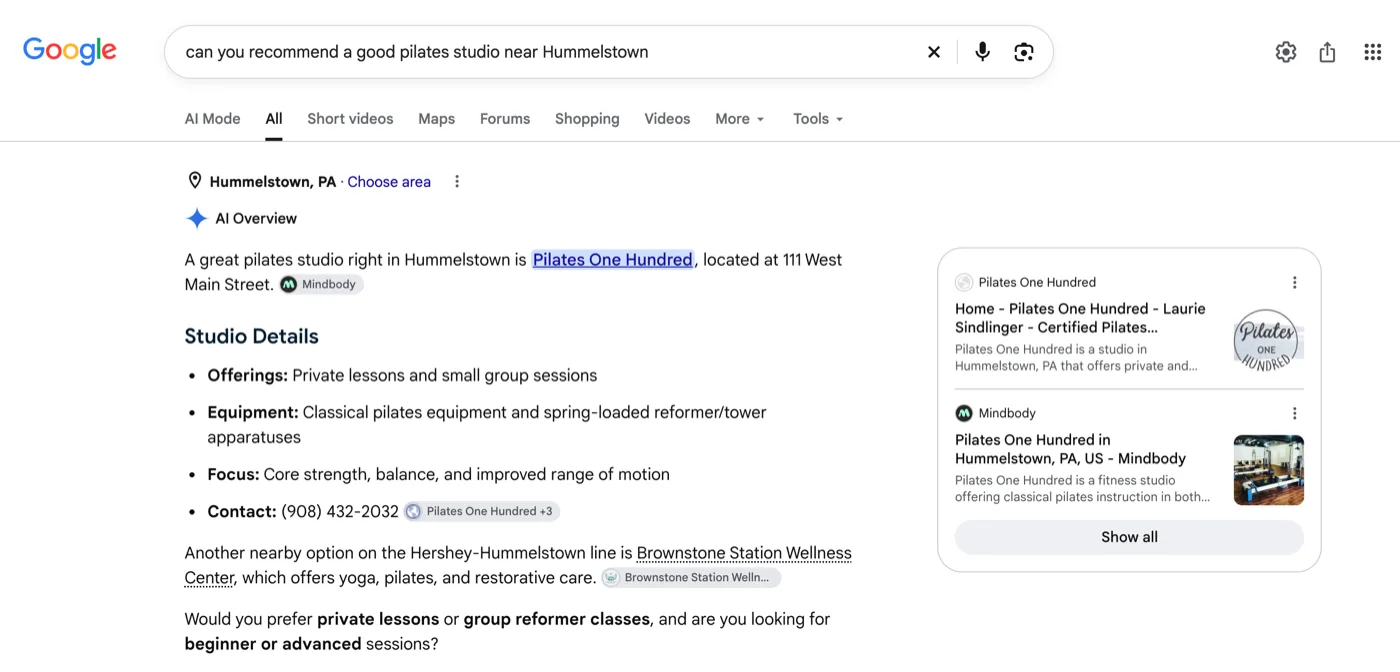The image size is (1400, 672).
Task: Open the Mindbody source chip
Action: click(320, 284)
